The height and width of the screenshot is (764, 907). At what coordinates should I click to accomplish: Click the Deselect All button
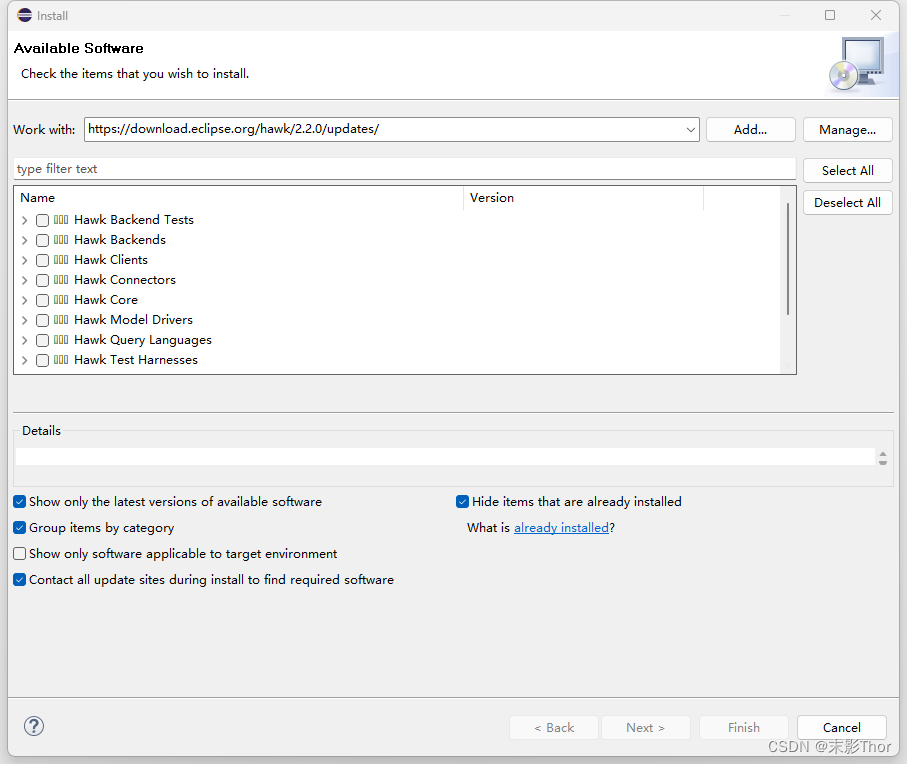(x=847, y=203)
